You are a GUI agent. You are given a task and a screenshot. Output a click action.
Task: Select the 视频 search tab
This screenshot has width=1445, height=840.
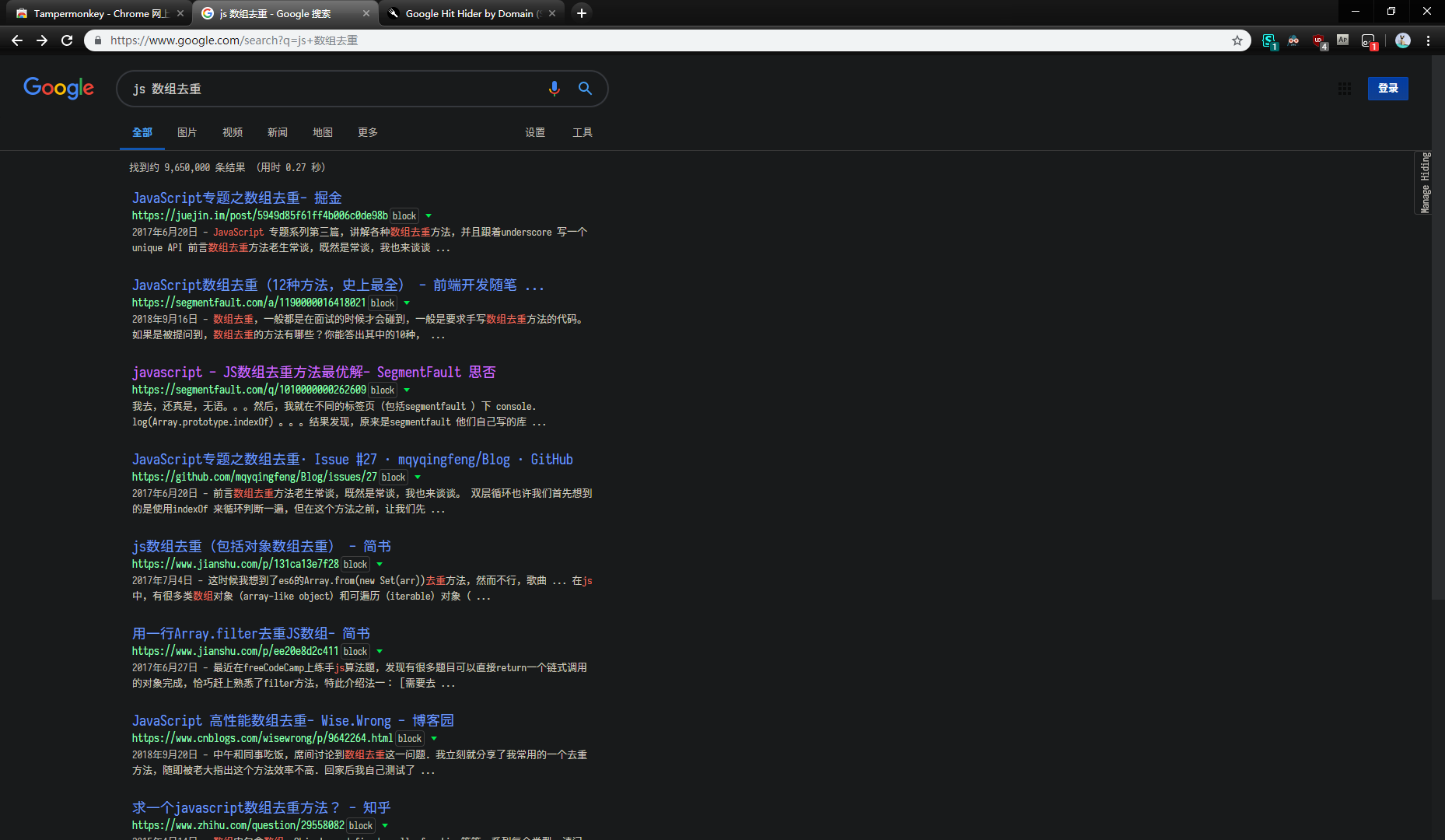click(x=233, y=132)
